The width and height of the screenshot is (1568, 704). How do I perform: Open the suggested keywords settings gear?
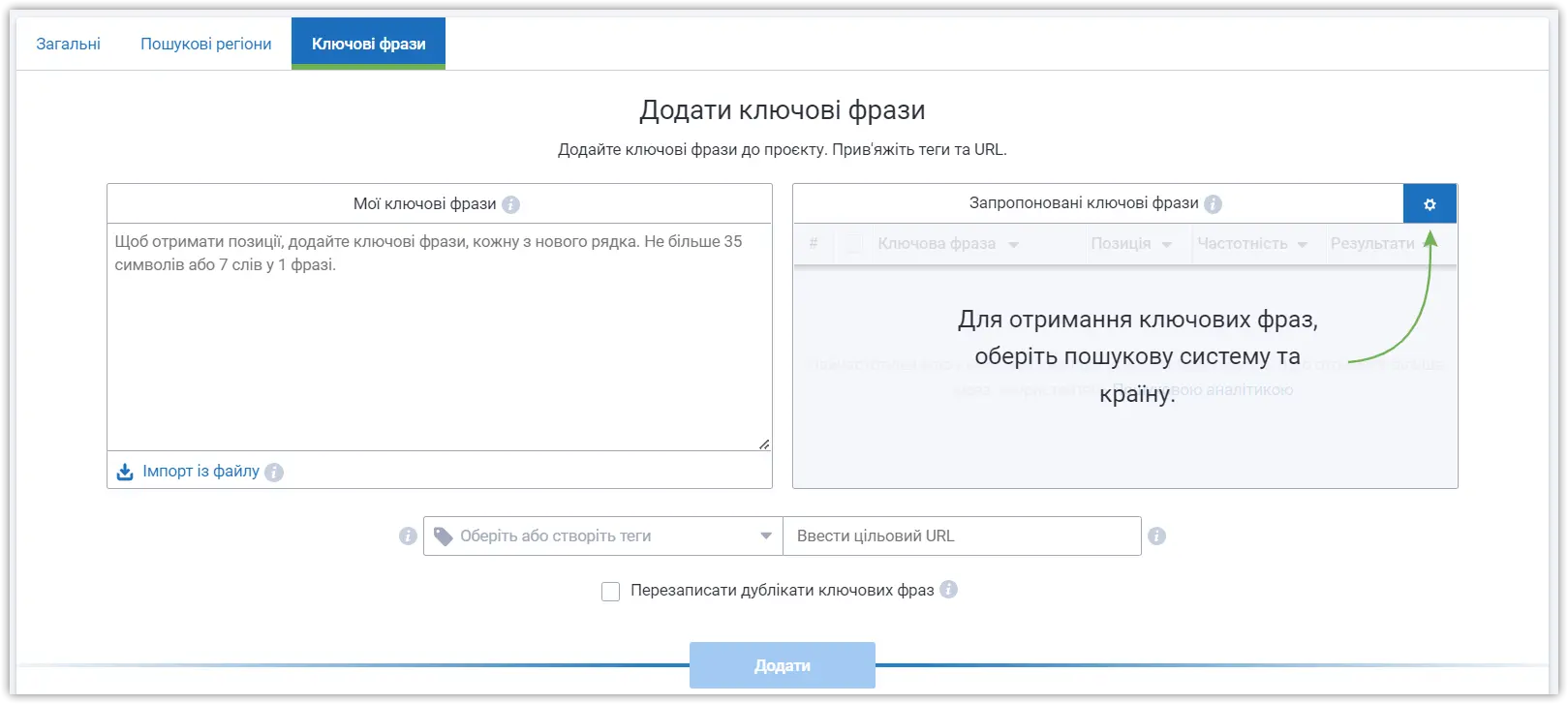(x=1430, y=204)
